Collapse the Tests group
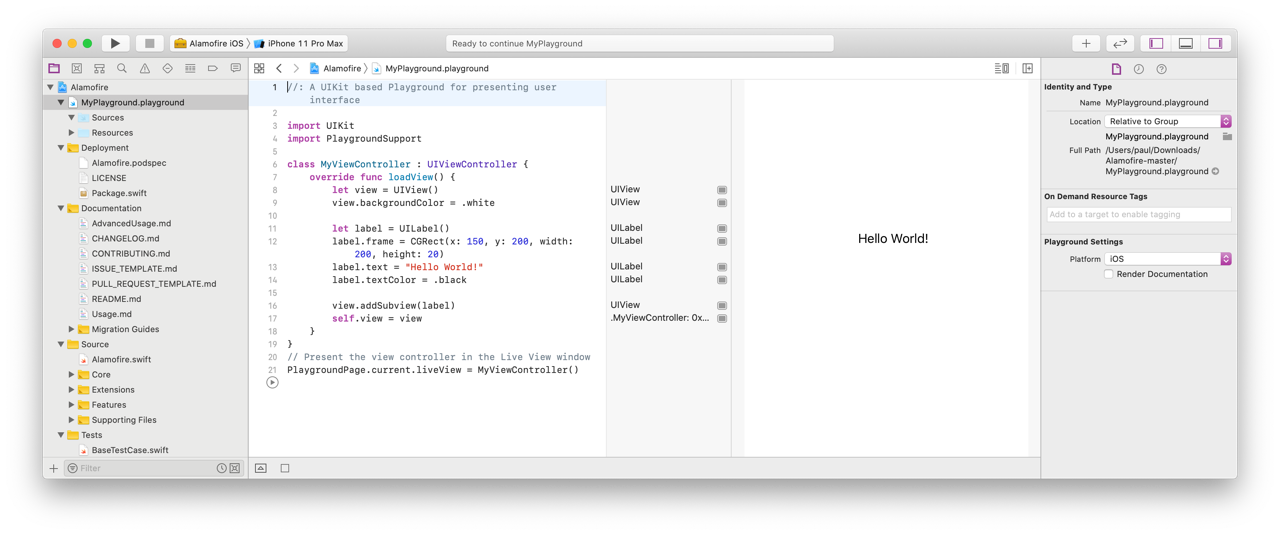Image resolution: width=1280 pixels, height=535 pixels. click(61, 435)
